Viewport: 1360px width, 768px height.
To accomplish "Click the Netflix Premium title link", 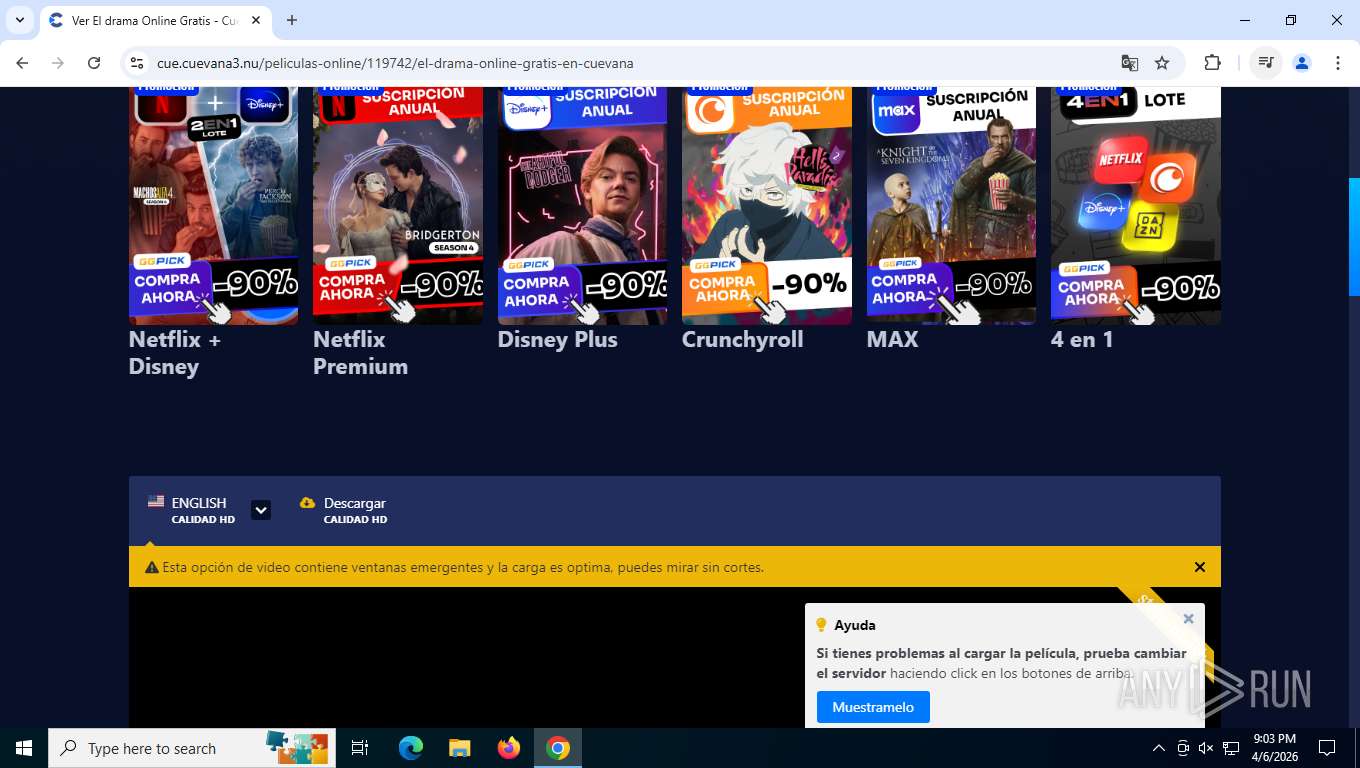I will 360,353.
